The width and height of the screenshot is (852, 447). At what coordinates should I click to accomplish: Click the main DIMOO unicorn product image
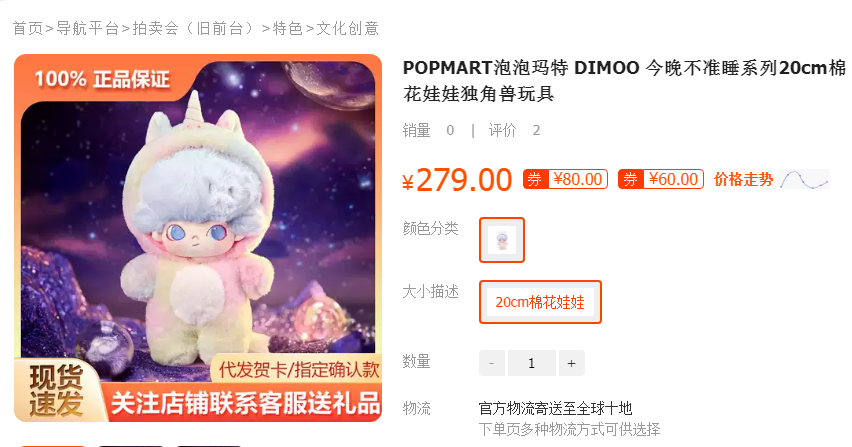198,238
